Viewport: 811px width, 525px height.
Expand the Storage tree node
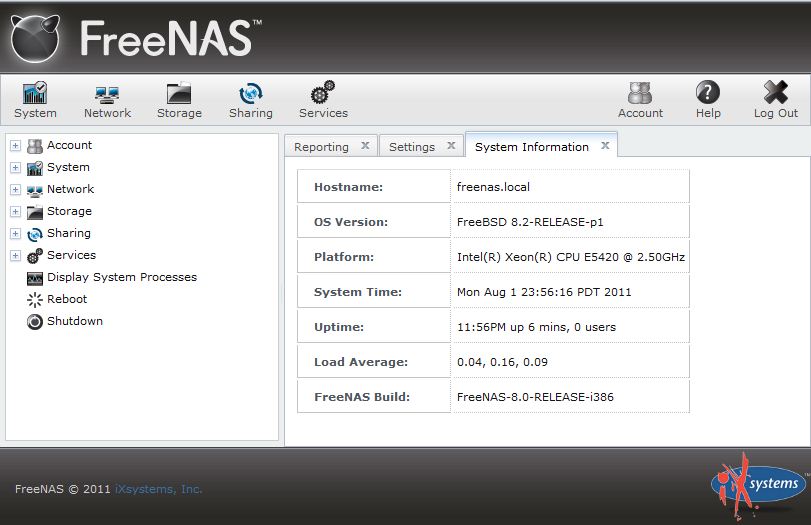coord(16,212)
